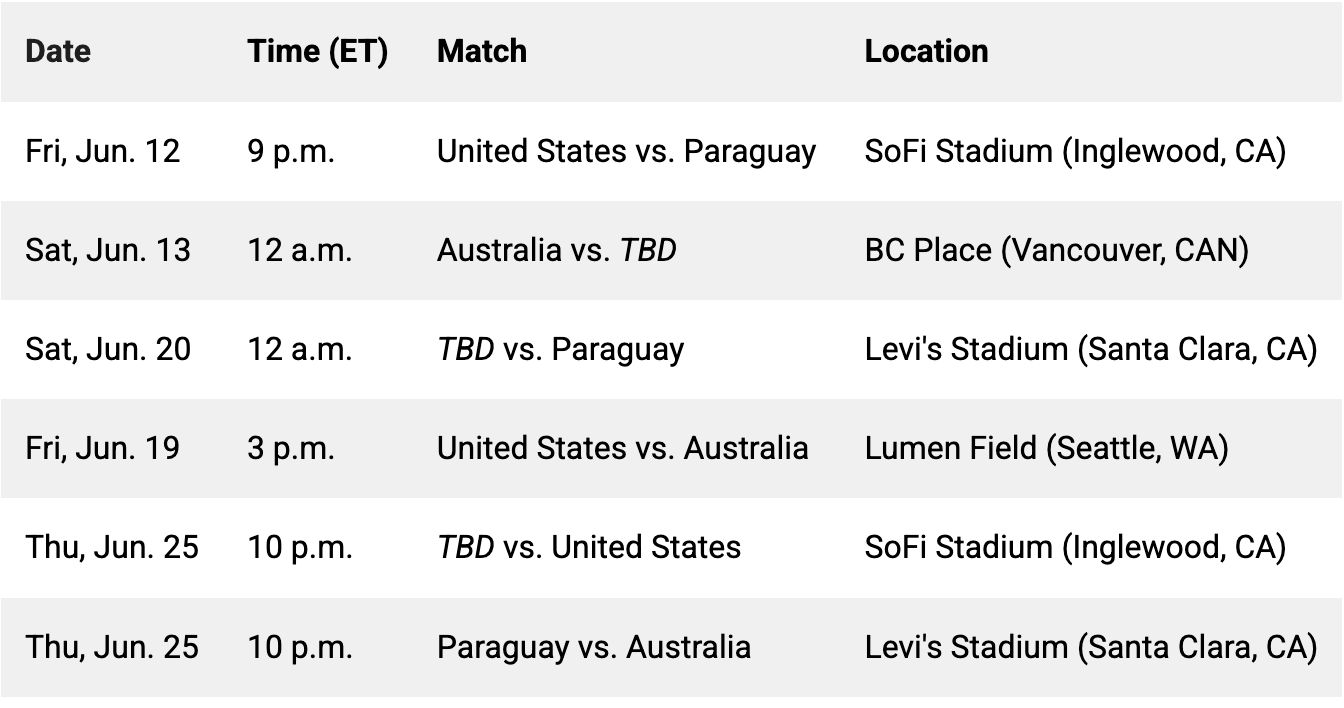The image size is (1344, 708).
Task: Select the Sat, Jun. 13 date cell
Action: (108, 250)
